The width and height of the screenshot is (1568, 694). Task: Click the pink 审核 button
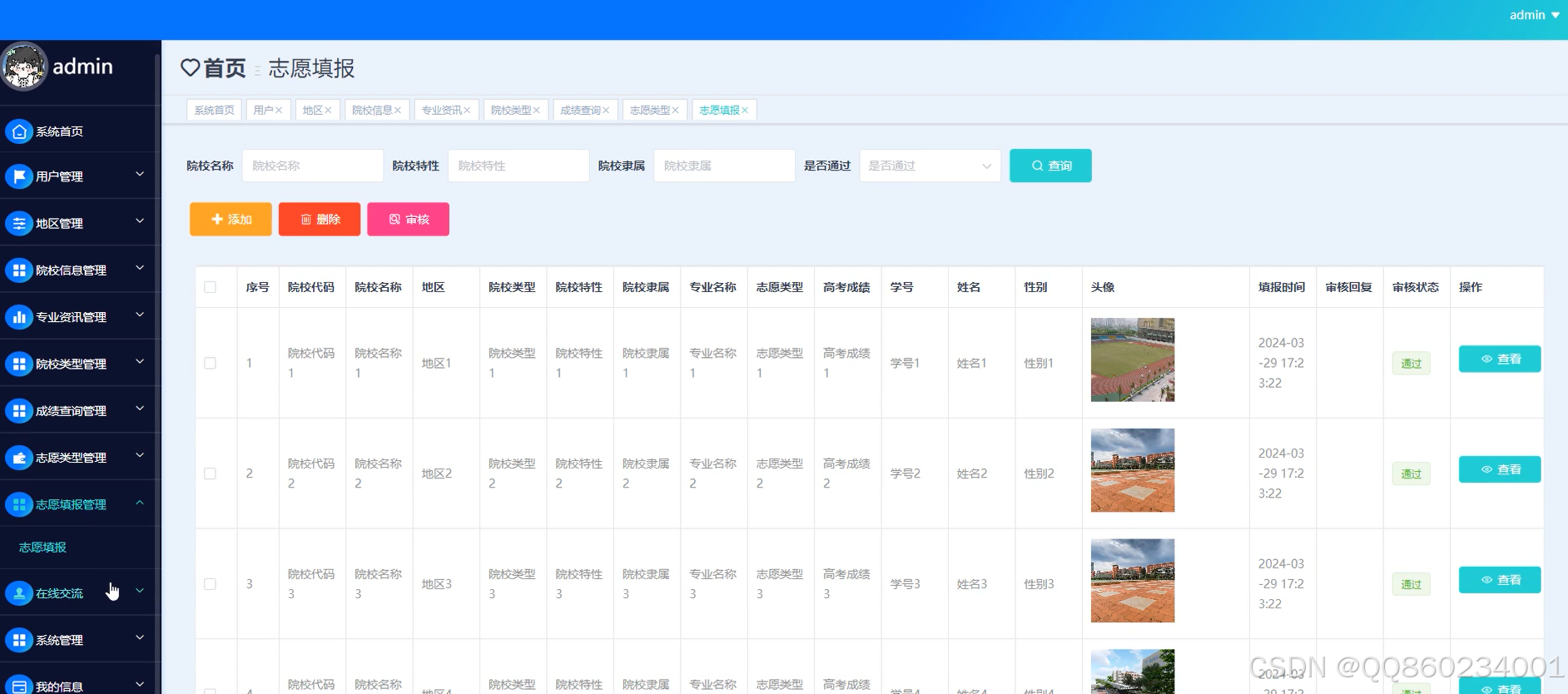click(x=408, y=220)
